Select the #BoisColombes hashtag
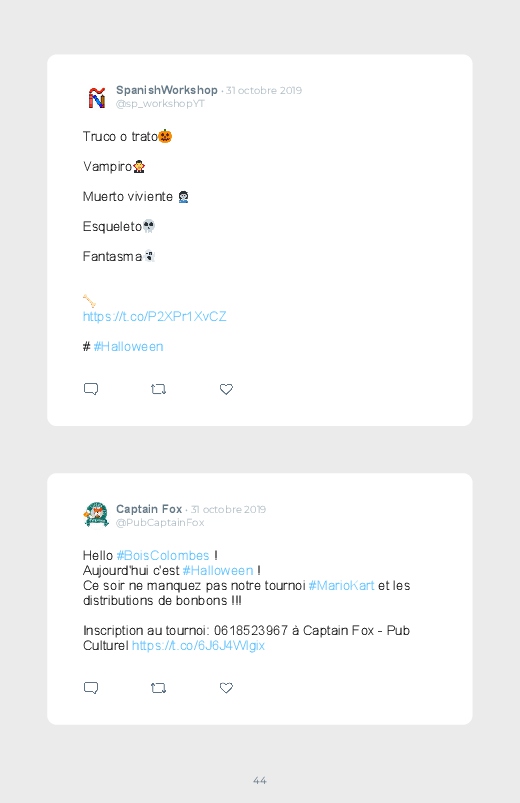The width and height of the screenshot is (520, 803). tap(163, 556)
